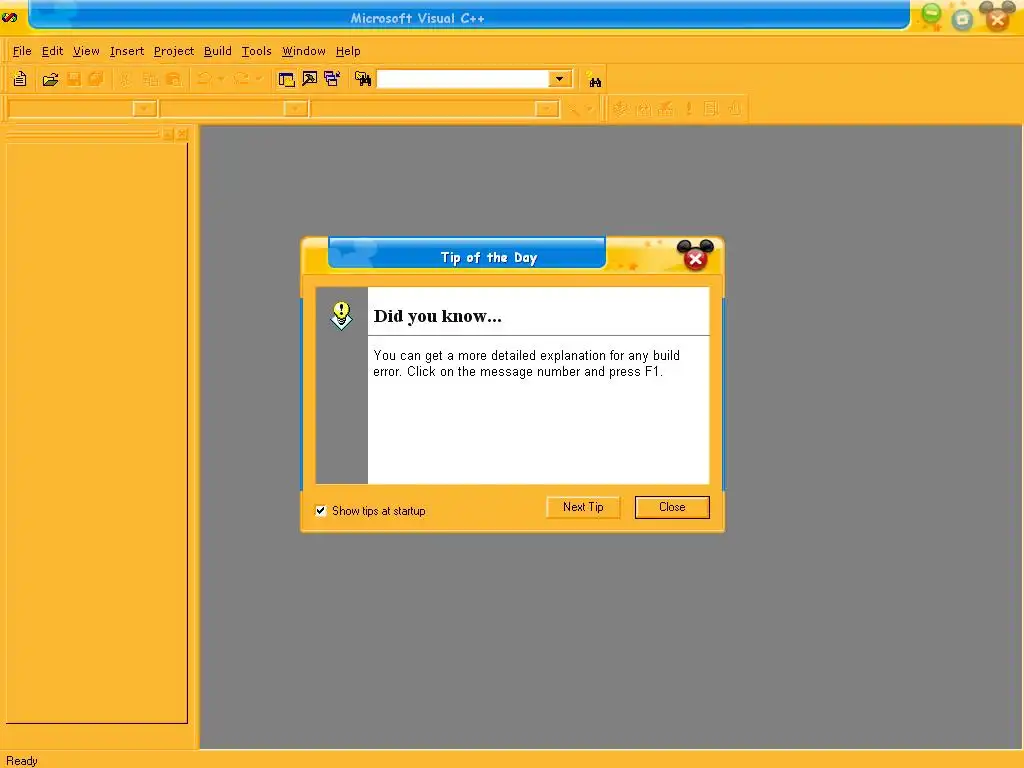The width and height of the screenshot is (1024, 768).
Task: Click the Save floppy disk icon
Action: coord(74,79)
